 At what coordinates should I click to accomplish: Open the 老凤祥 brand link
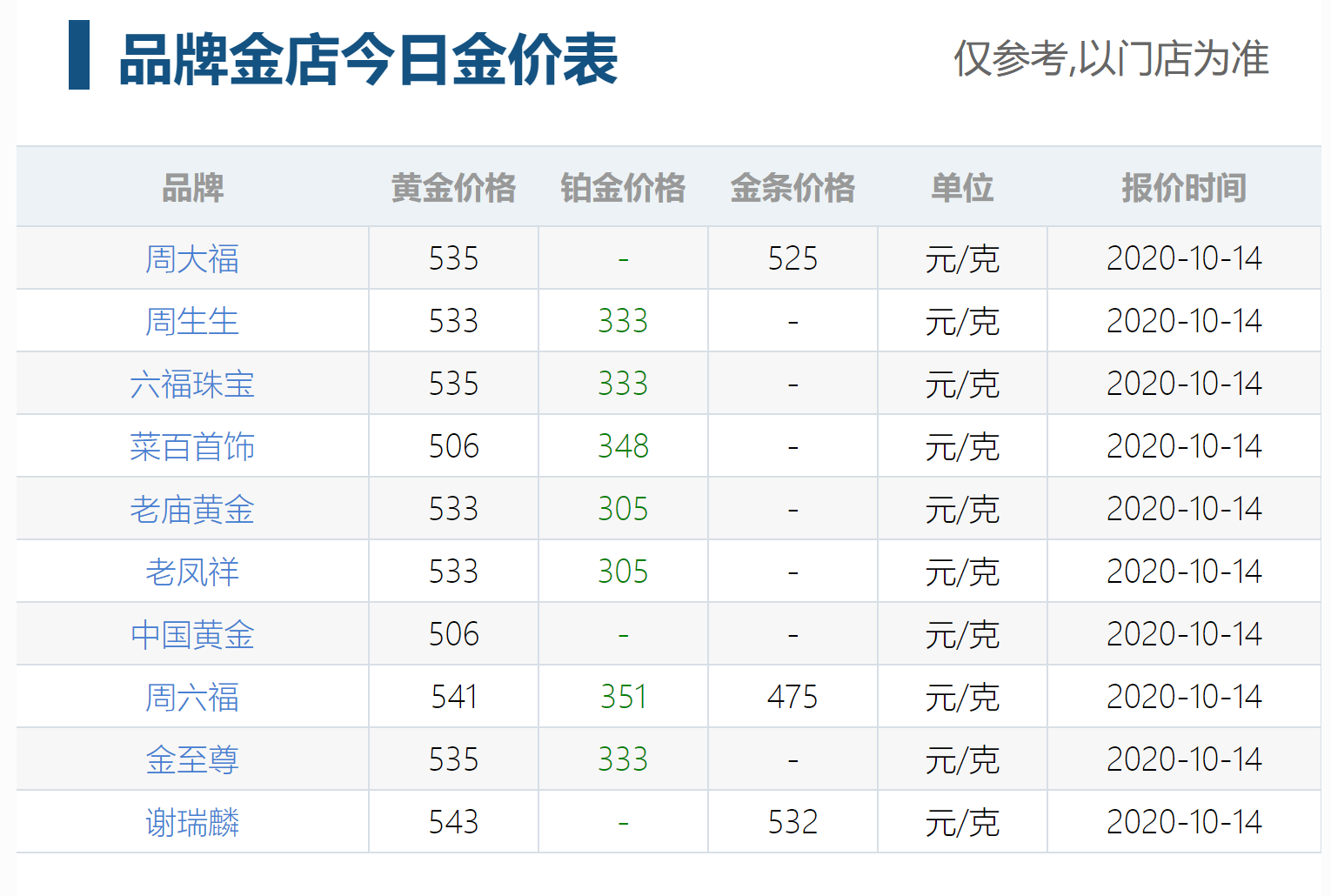192,572
